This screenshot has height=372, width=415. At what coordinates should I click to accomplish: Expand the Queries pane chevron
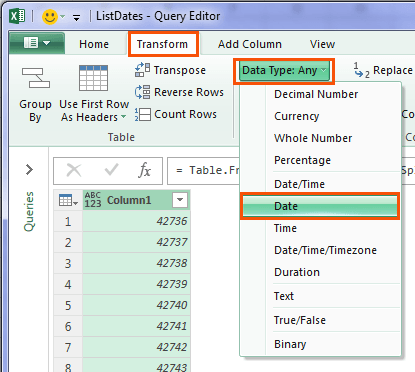coord(30,170)
